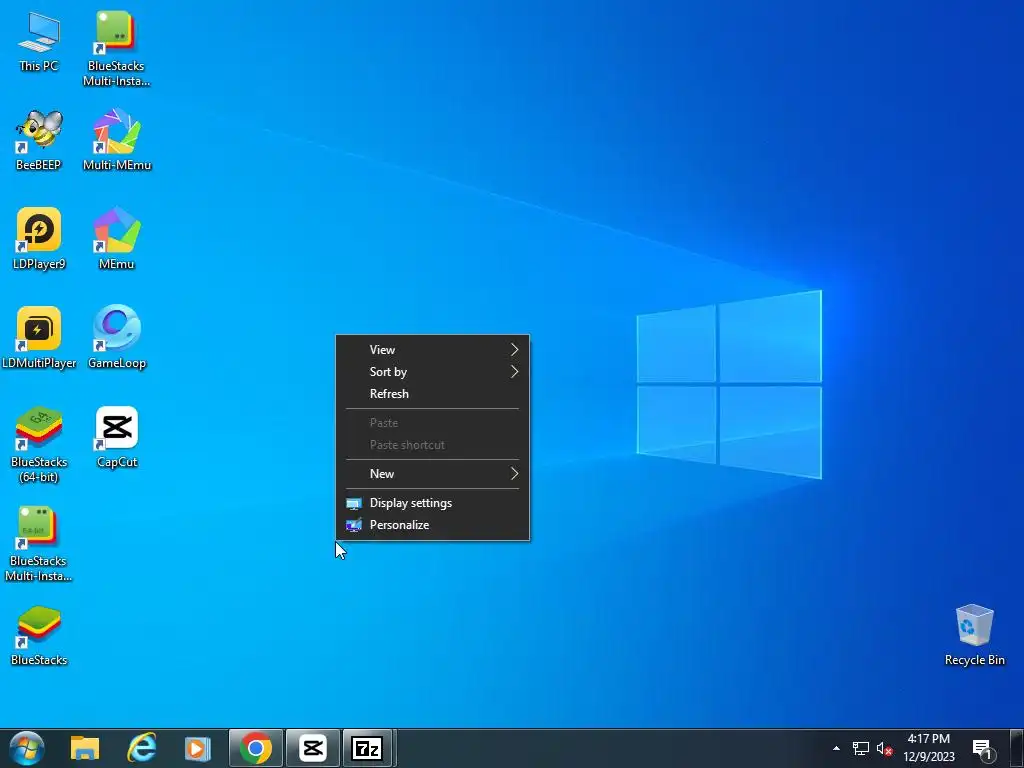Click the greyed-out Paste entry
Image resolution: width=1024 pixels, height=768 pixels.
pyautogui.click(x=432, y=423)
